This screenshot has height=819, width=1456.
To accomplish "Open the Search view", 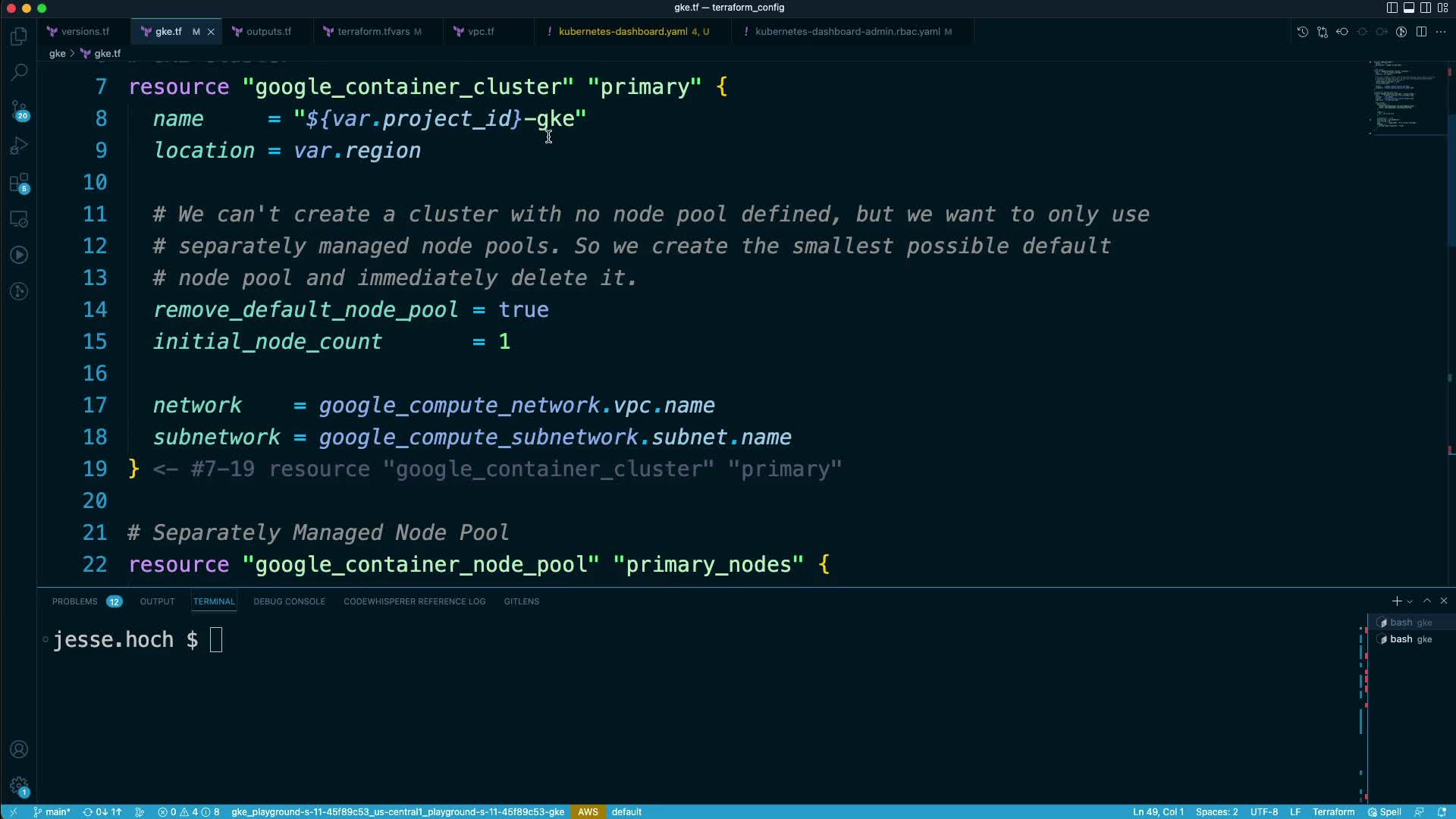I will click(19, 72).
